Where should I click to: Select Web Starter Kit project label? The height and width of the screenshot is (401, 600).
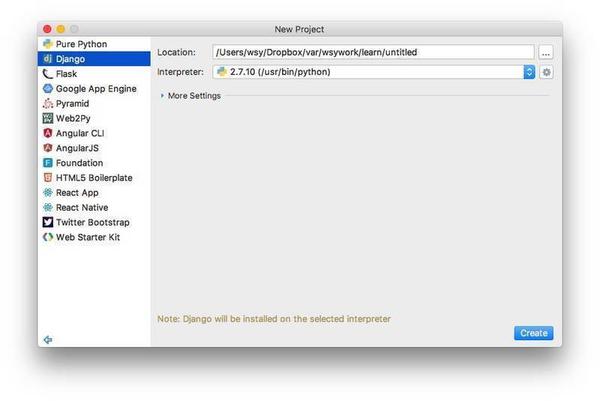click(88, 237)
